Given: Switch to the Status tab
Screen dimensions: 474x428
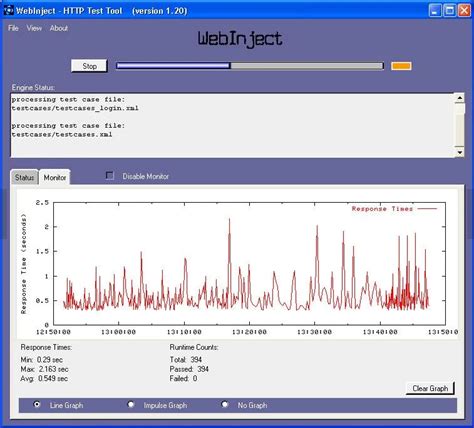Looking at the screenshot, I should pyautogui.click(x=25, y=177).
